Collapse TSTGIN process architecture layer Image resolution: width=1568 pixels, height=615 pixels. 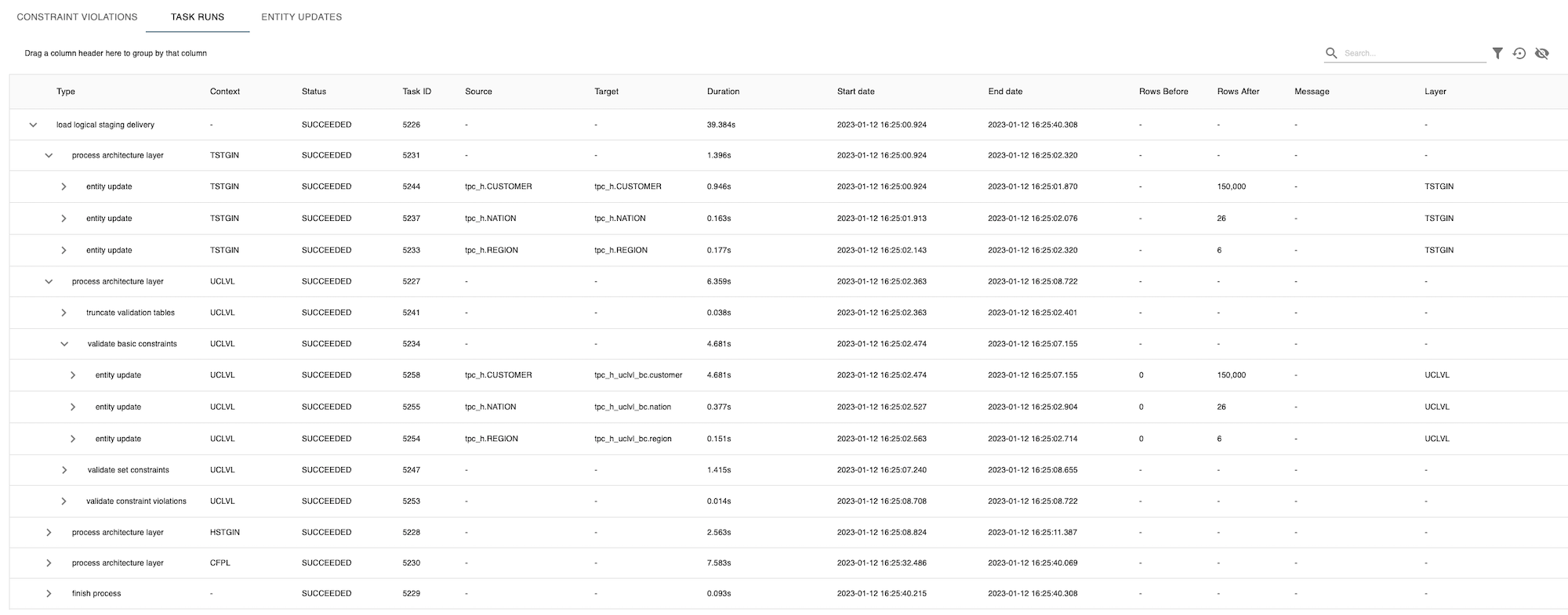49,155
